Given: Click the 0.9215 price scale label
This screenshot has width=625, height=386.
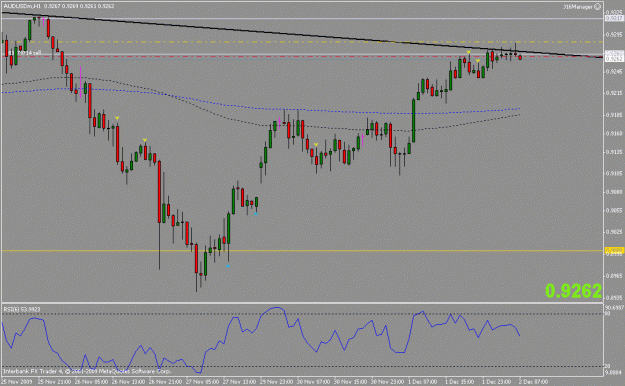Looking at the screenshot, I should [614, 93].
